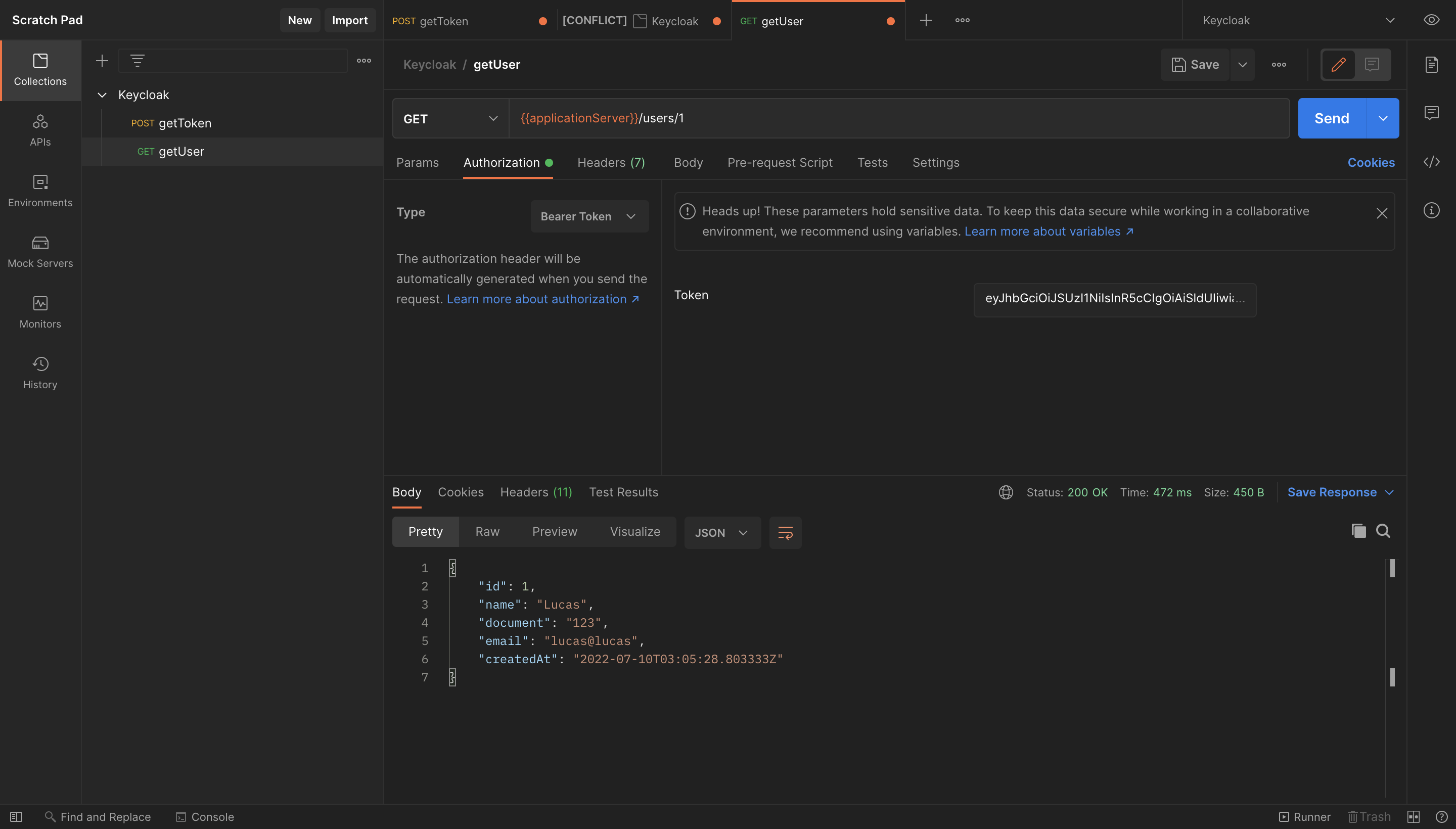Switch to comment mode toggle
Screen dimensions: 1456x829
pos(1372,64)
